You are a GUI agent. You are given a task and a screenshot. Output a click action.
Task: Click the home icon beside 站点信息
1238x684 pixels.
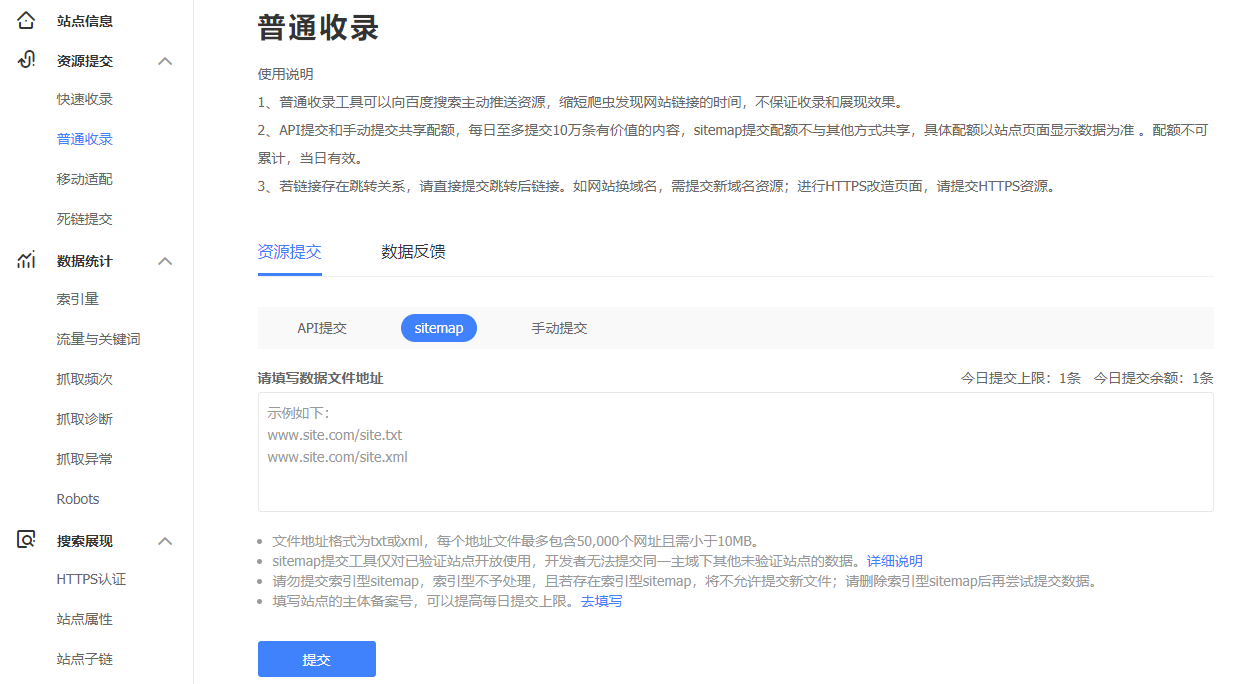point(27,20)
